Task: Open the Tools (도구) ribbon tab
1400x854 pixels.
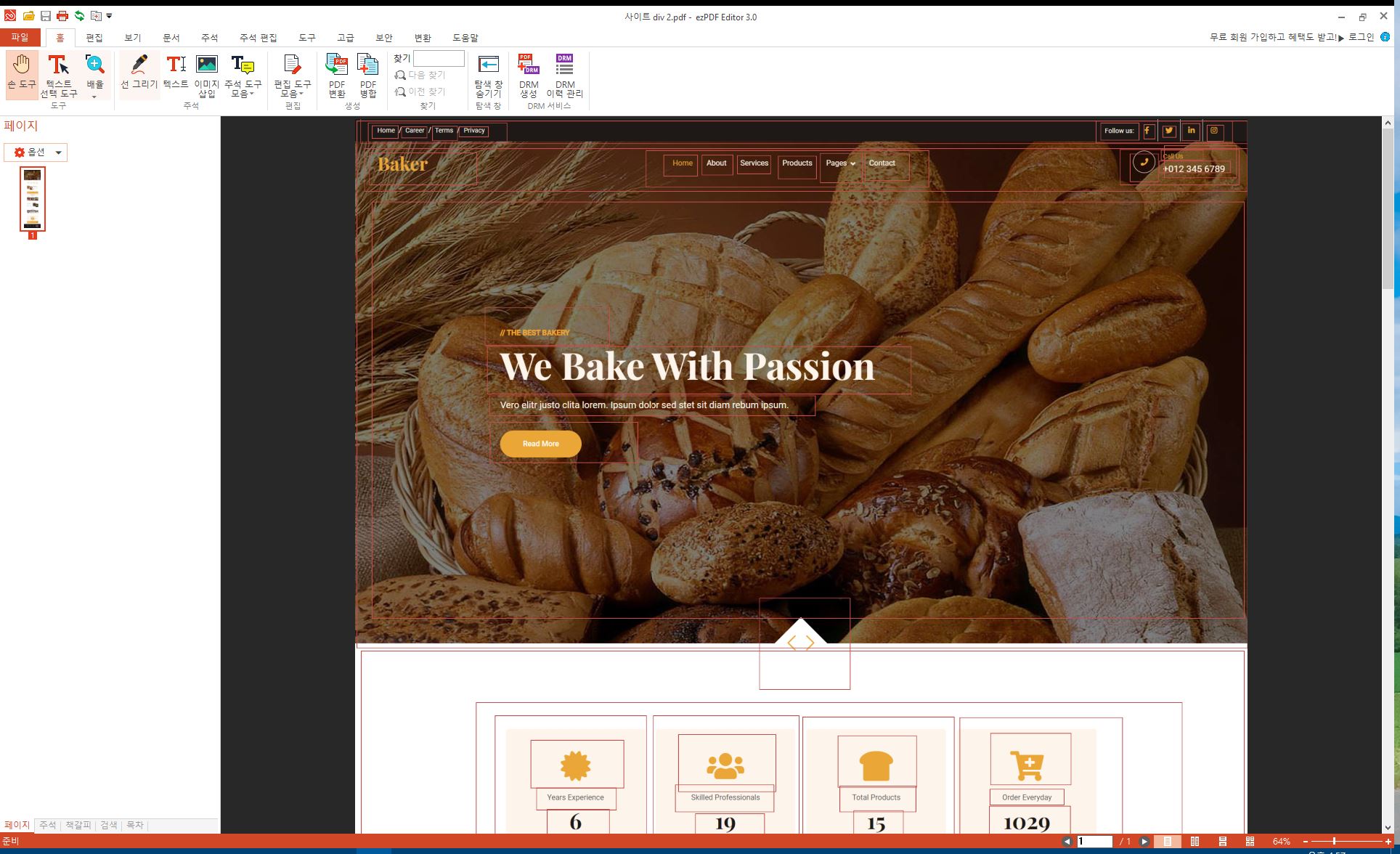Action: [307, 38]
